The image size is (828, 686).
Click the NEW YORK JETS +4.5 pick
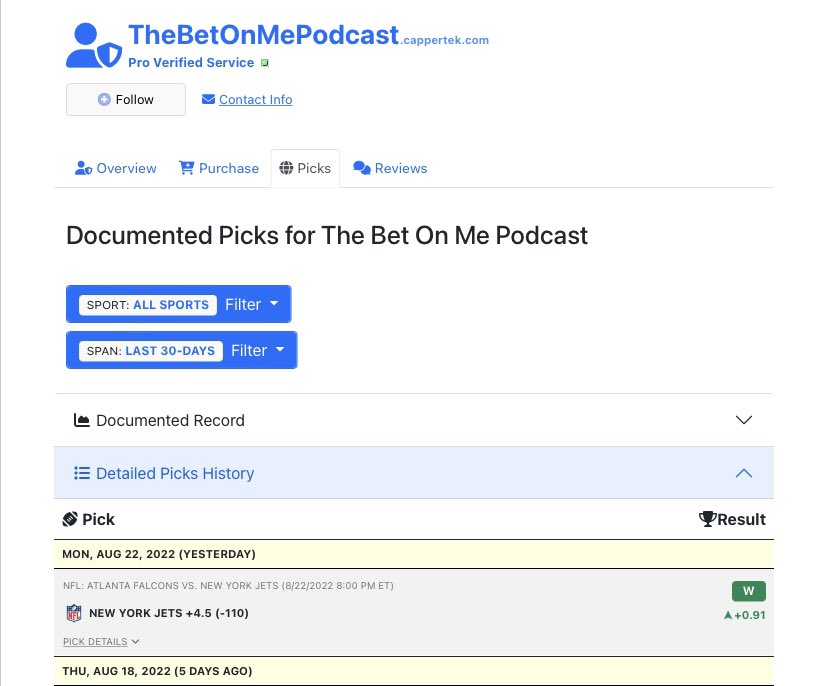[x=168, y=613]
